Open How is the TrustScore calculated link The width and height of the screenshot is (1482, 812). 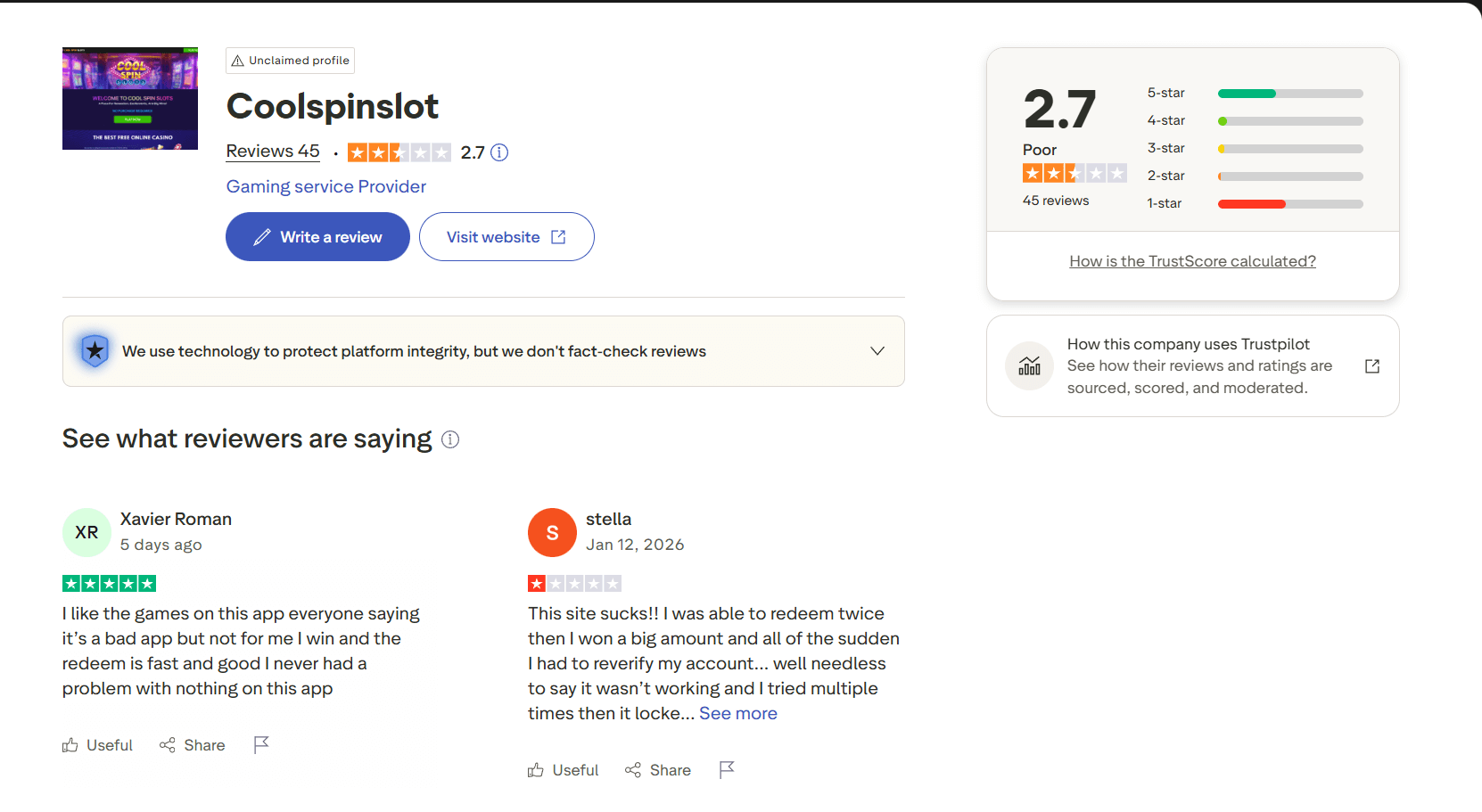1192,261
